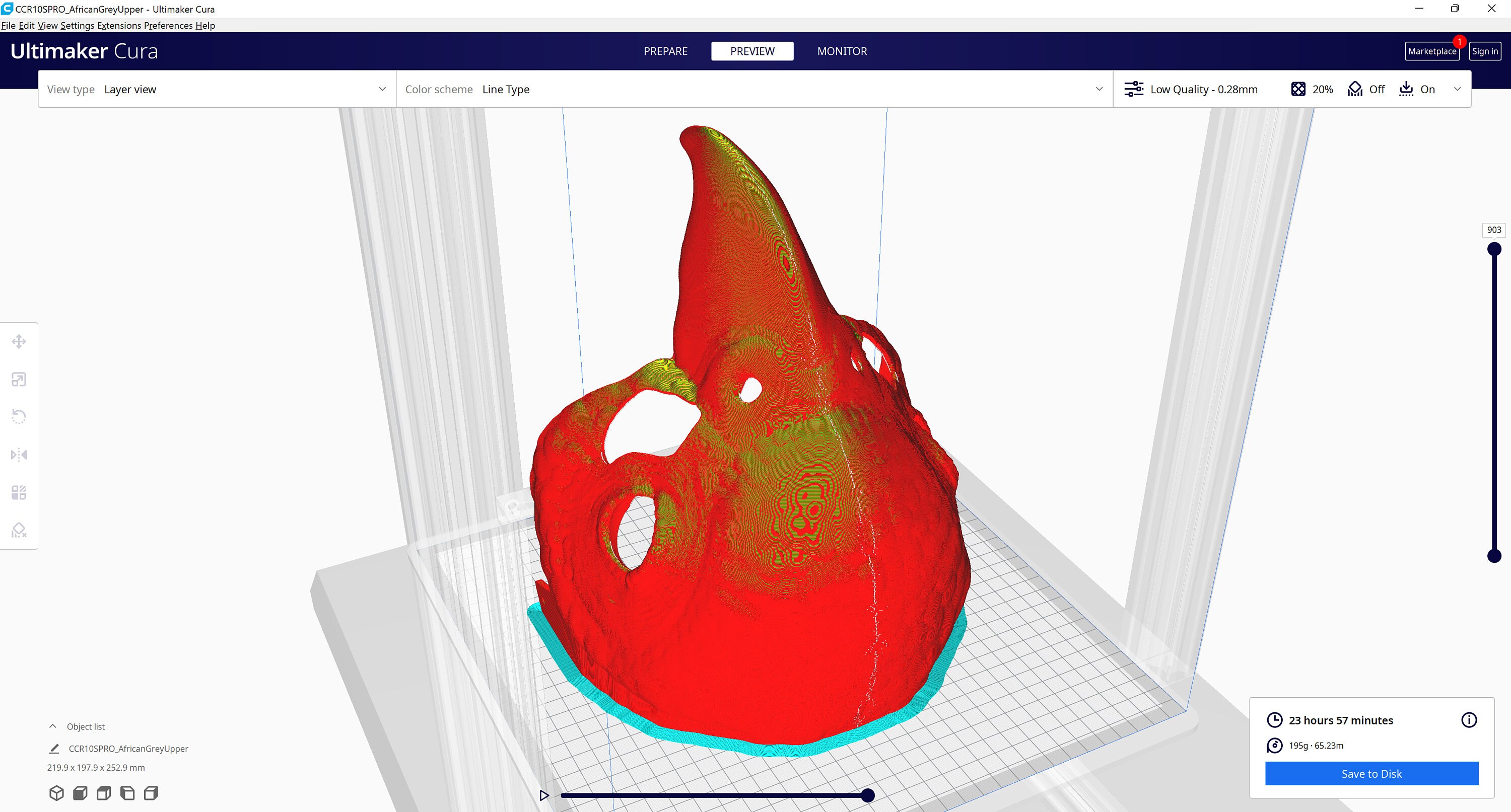This screenshot has height=812, width=1511.
Task: Click the Save to Disk button
Action: tap(1371, 773)
